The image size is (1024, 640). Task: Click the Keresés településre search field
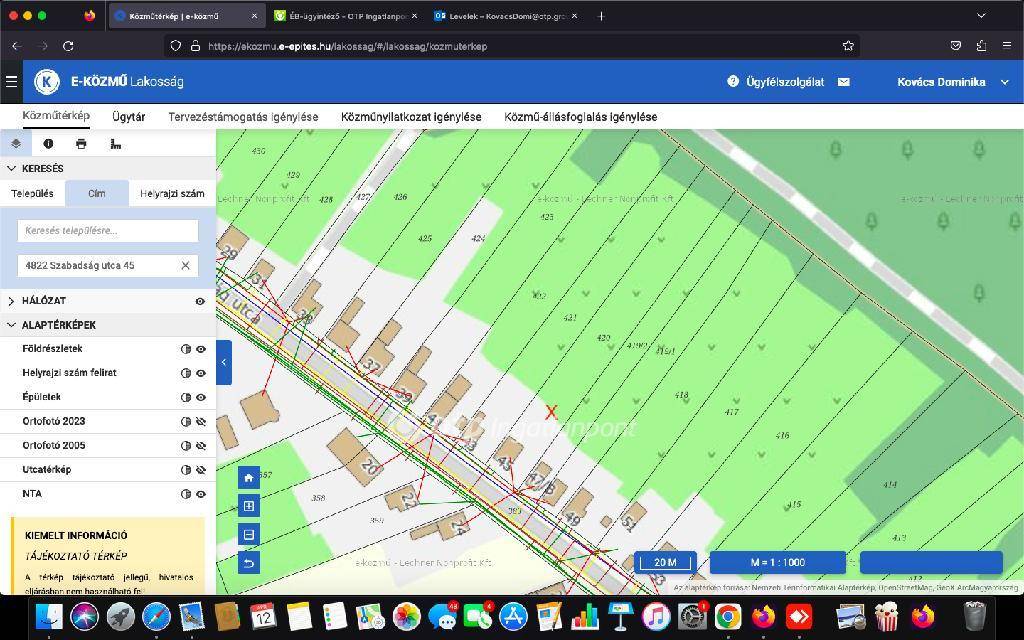point(108,231)
